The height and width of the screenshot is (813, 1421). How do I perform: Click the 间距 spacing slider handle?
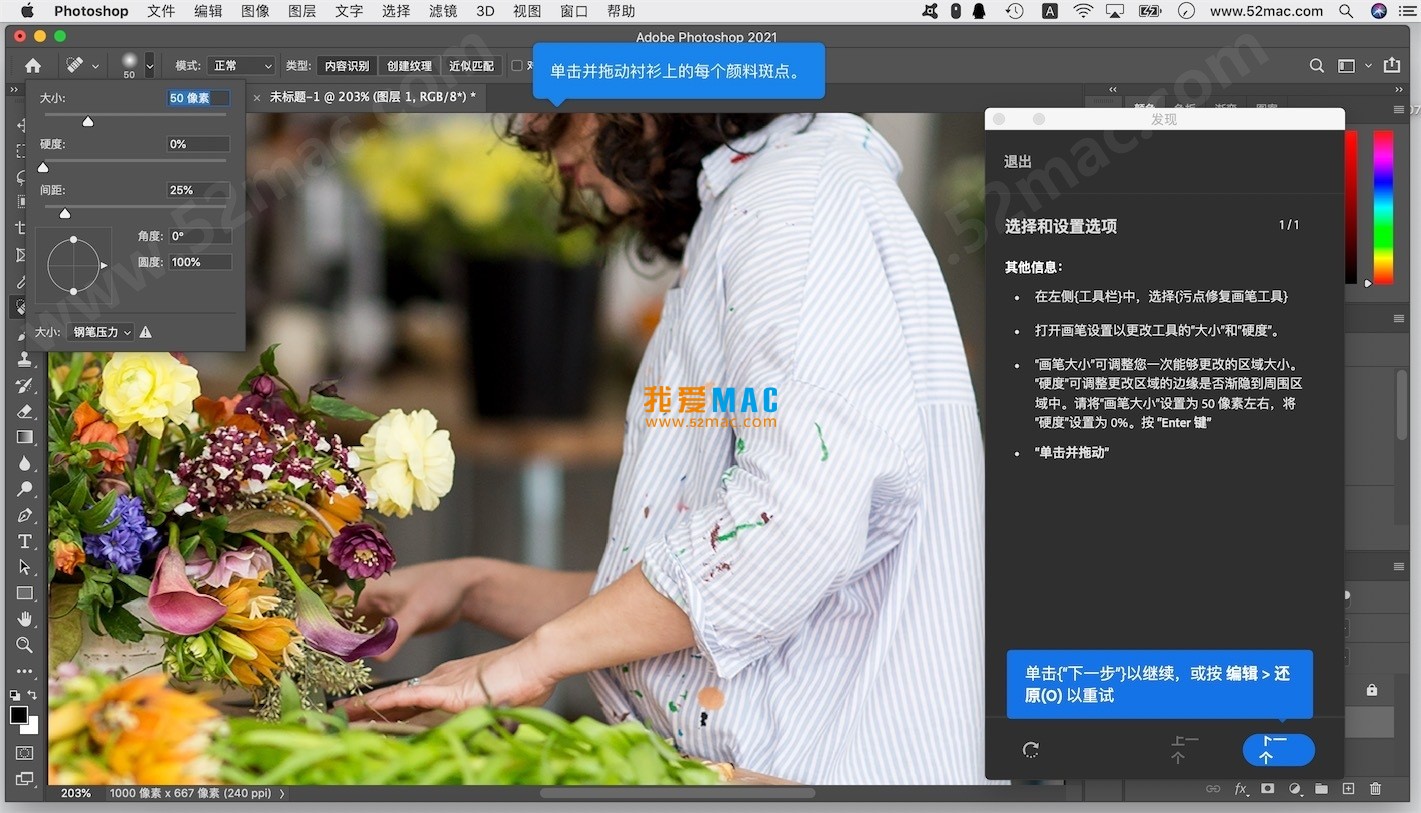pos(65,214)
